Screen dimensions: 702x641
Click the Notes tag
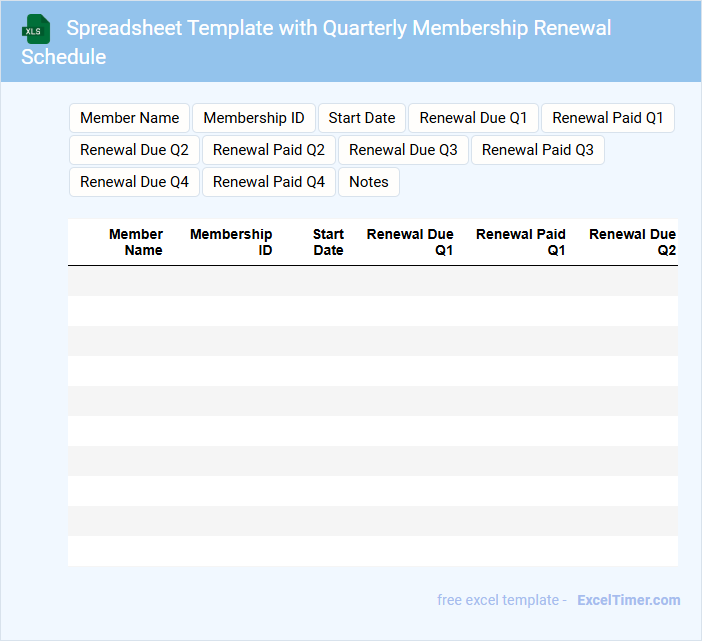tap(369, 182)
